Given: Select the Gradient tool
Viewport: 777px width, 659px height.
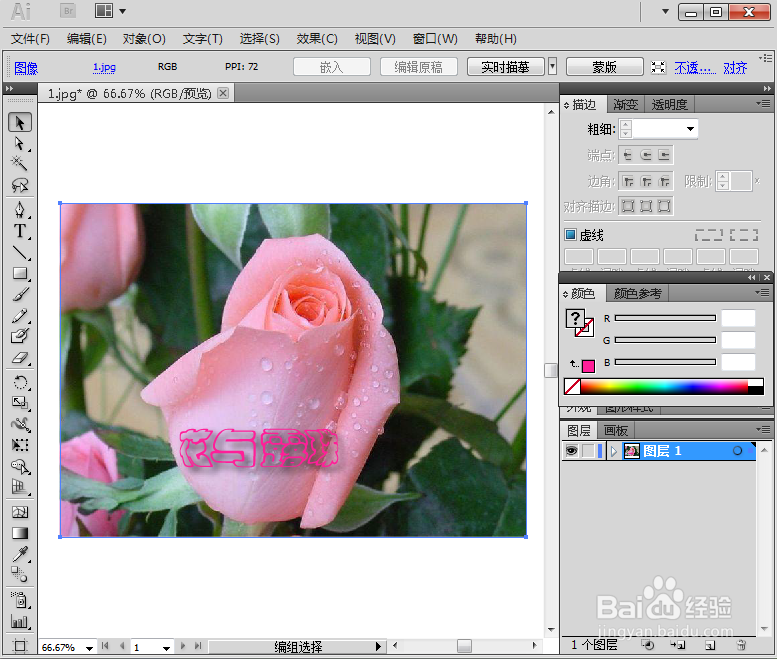Looking at the screenshot, I should 20,533.
